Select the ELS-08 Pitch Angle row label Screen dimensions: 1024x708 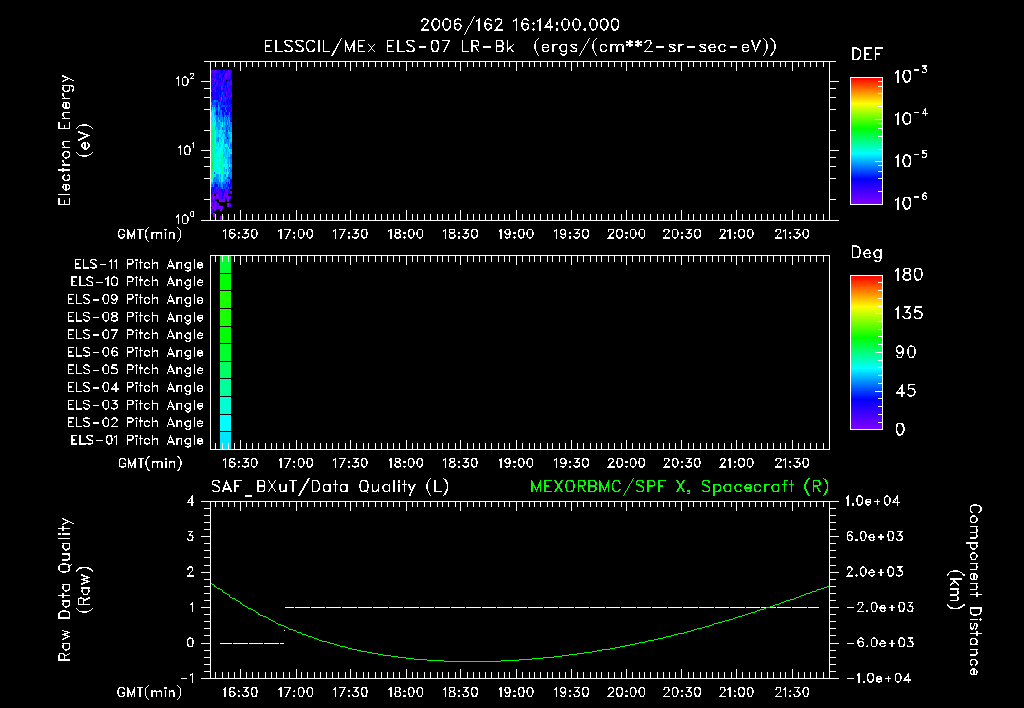pyautogui.click(x=135, y=317)
